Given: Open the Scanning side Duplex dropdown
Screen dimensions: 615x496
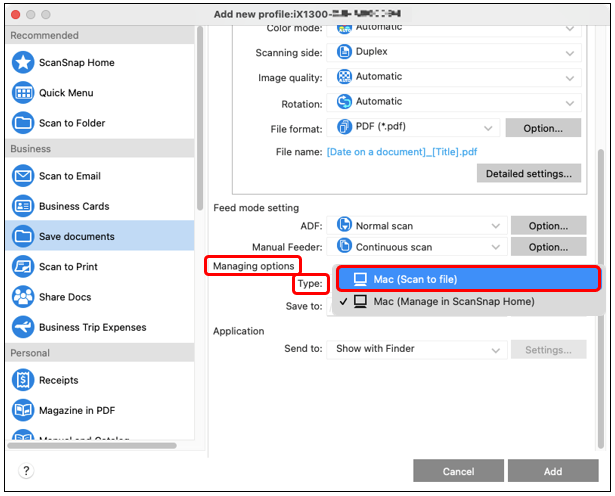Looking at the screenshot, I should click(x=454, y=52).
